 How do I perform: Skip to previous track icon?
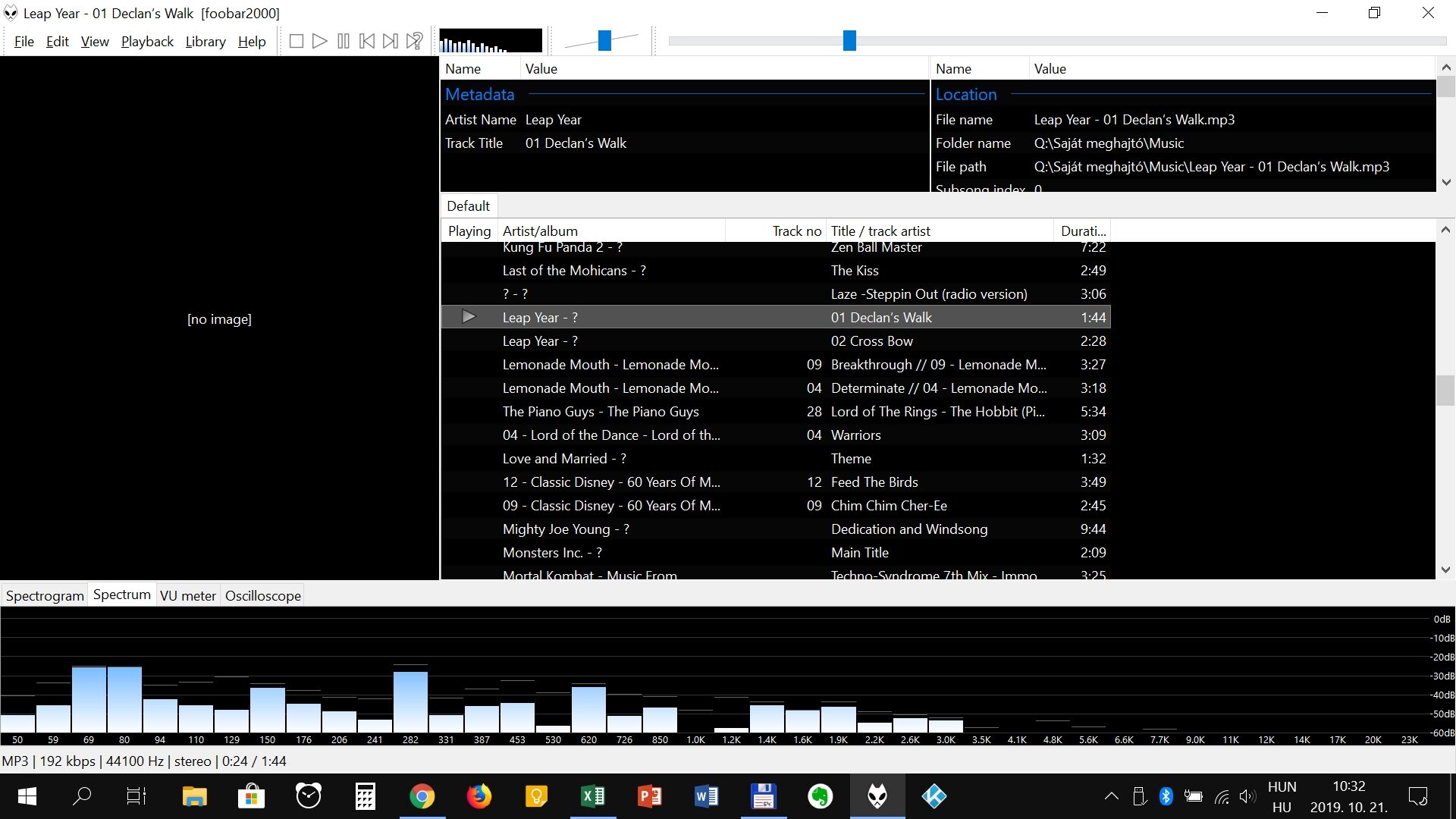tap(367, 41)
